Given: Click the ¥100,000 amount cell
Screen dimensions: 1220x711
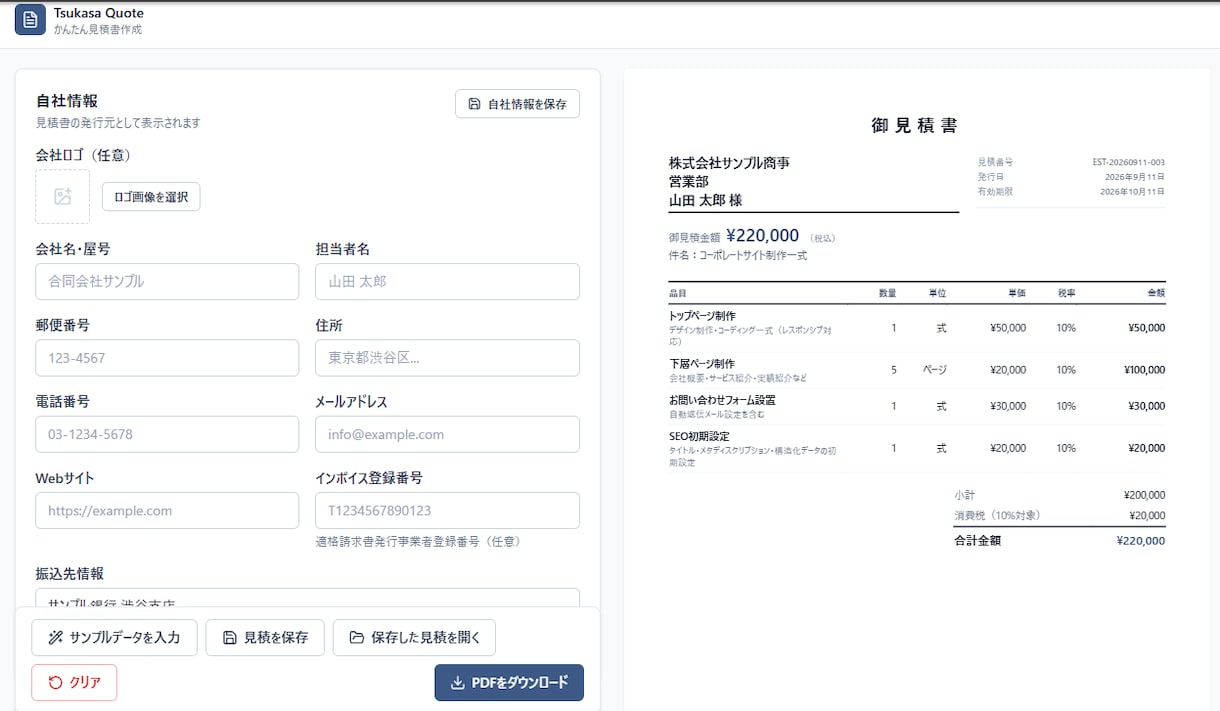Looking at the screenshot, I should coord(1144,370).
